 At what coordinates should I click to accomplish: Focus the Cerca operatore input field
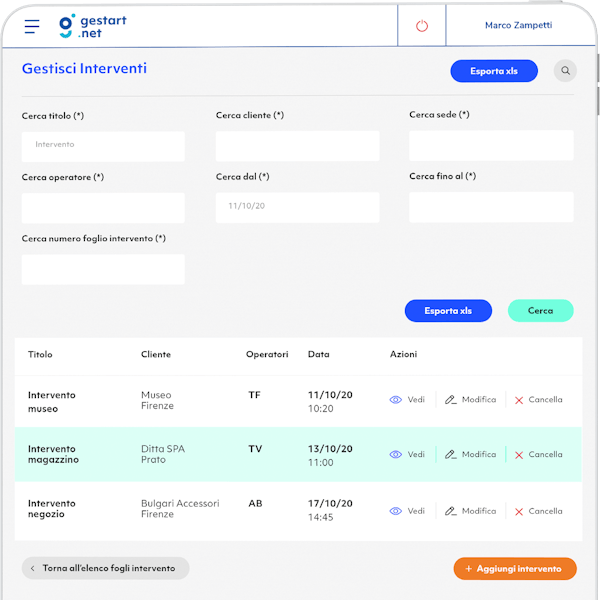103,208
